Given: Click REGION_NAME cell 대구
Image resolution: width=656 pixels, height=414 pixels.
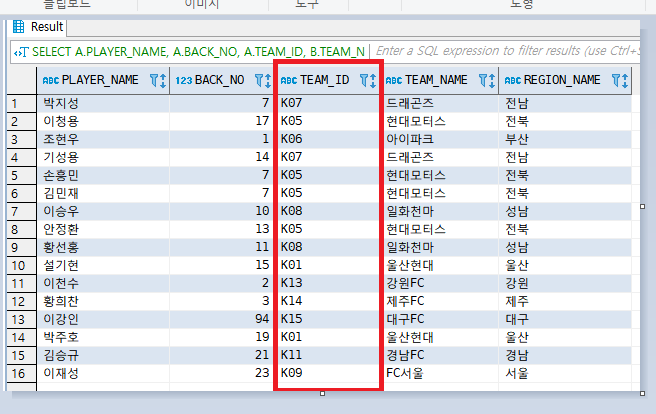Looking at the screenshot, I should (565, 319).
